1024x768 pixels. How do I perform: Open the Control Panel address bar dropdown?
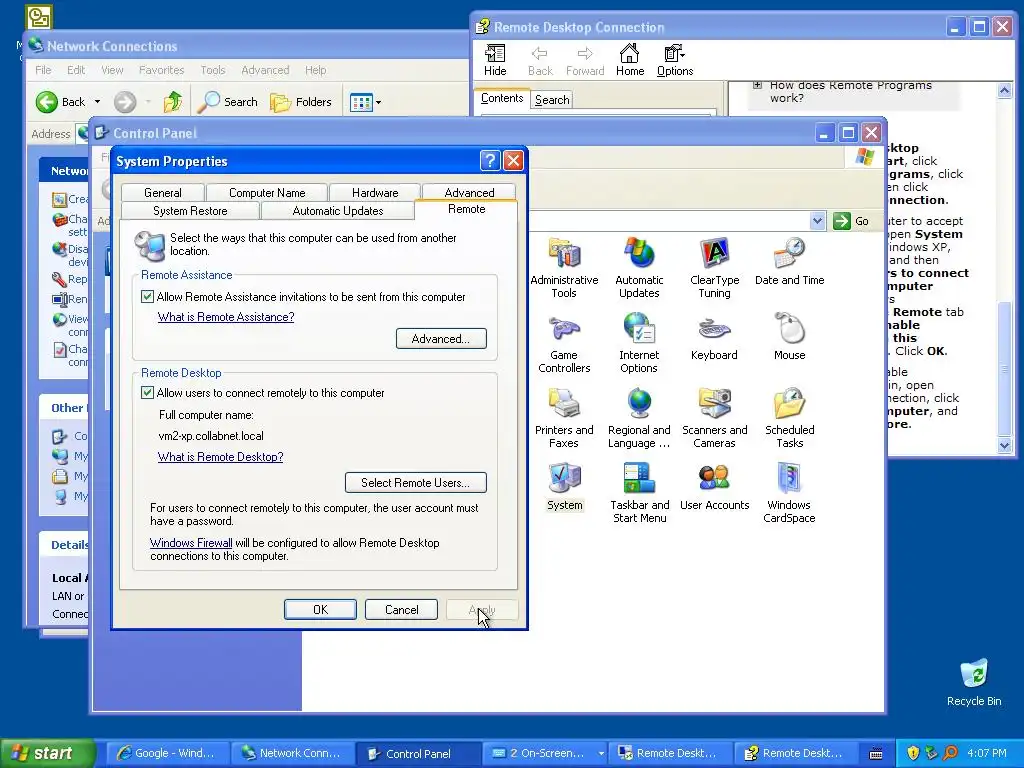(x=817, y=221)
